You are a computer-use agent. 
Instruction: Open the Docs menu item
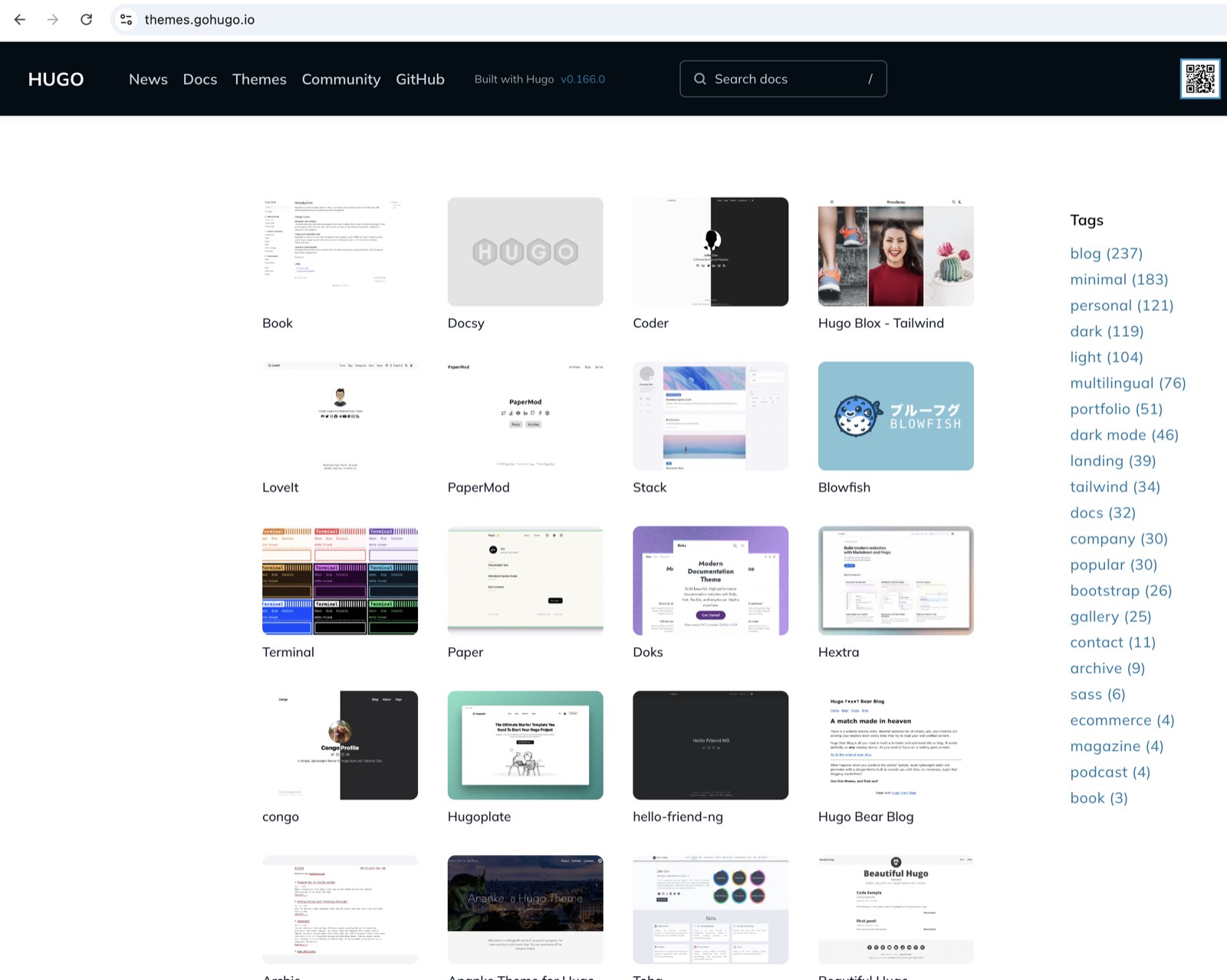[x=200, y=79]
